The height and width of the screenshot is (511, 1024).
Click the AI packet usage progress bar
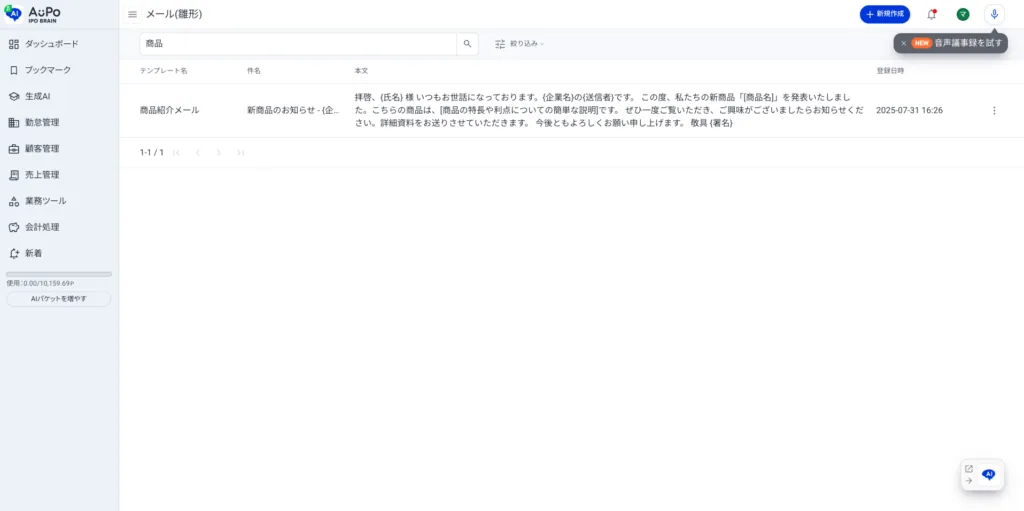click(x=59, y=274)
